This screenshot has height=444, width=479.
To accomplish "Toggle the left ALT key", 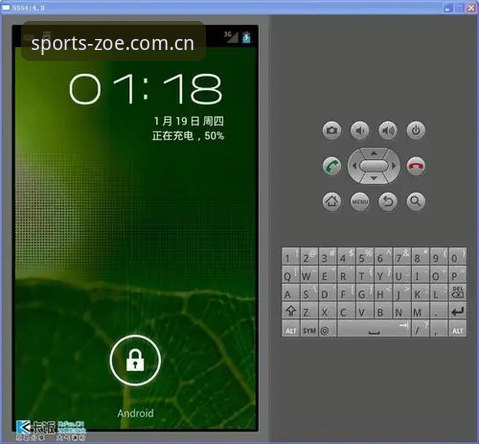I will click(290, 329).
